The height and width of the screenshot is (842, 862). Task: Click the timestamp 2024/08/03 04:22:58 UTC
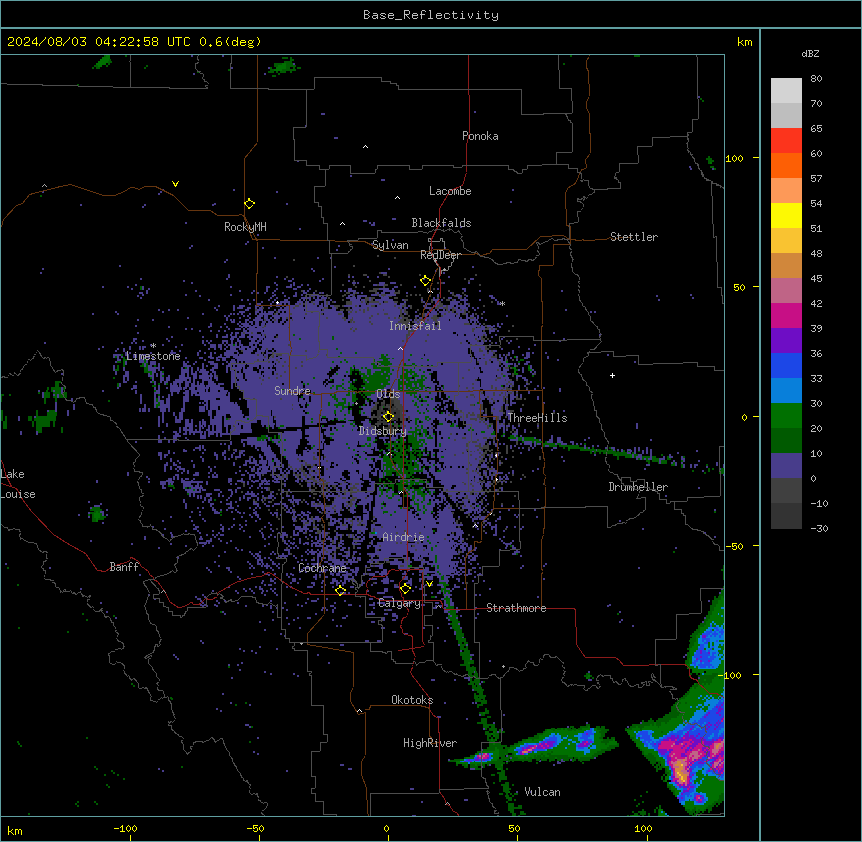pos(99,42)
